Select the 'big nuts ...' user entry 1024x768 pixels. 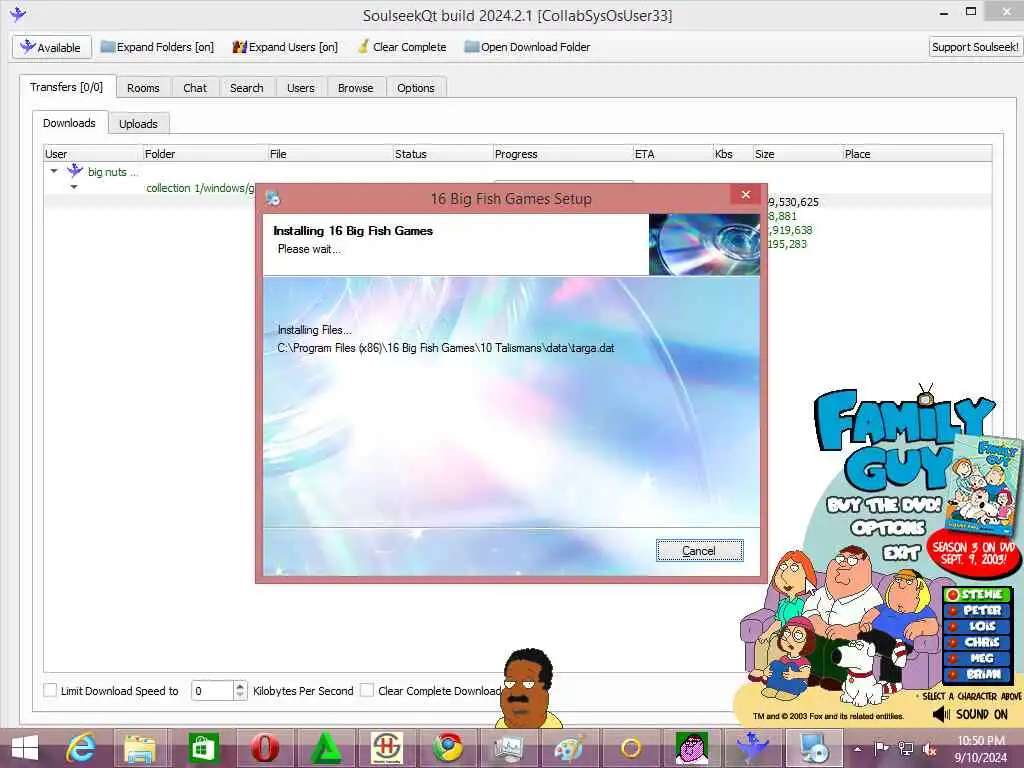[112, 172]
